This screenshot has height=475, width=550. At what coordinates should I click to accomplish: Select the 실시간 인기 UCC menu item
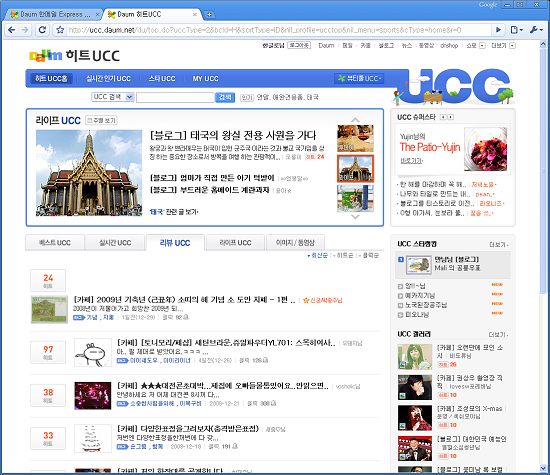[108, 79]
